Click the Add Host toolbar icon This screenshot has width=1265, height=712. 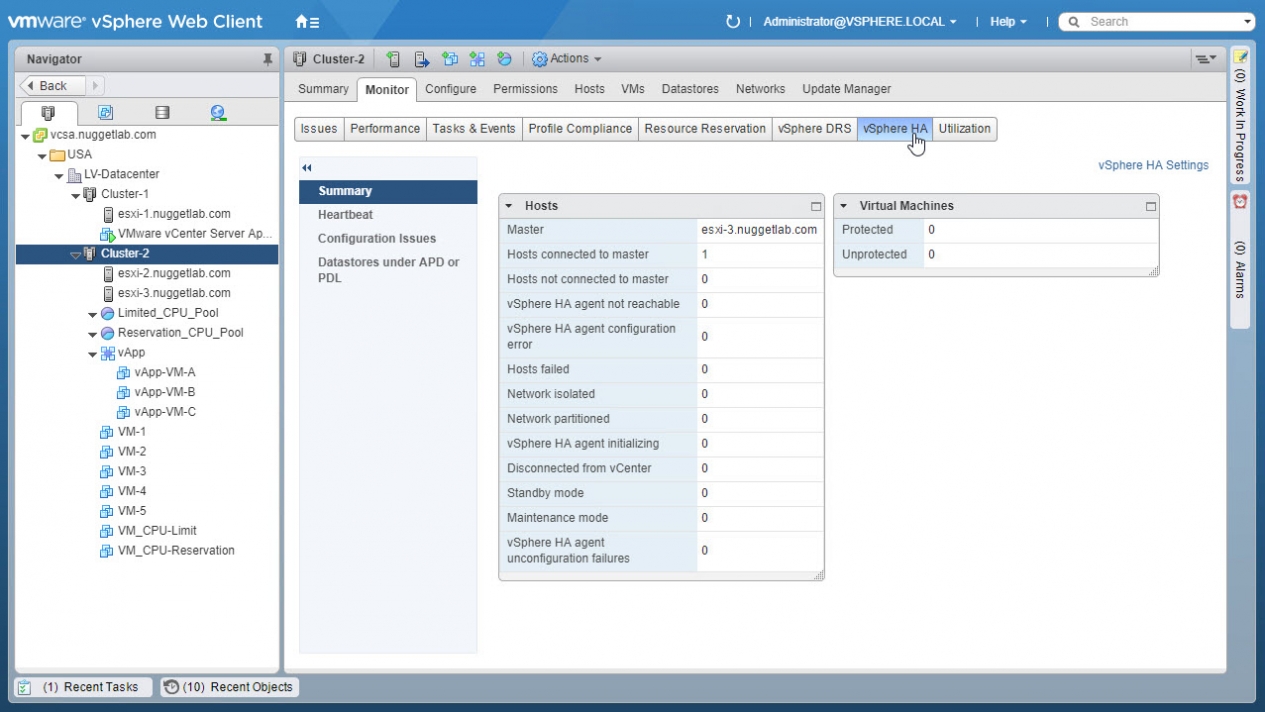coord(393,59)
